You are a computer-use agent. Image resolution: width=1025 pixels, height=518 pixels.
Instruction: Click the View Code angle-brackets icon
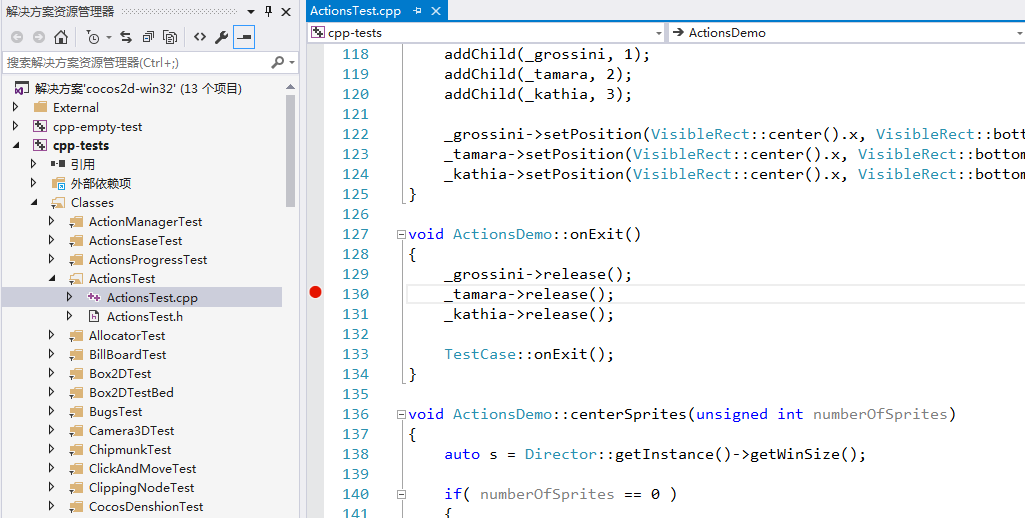200,37
